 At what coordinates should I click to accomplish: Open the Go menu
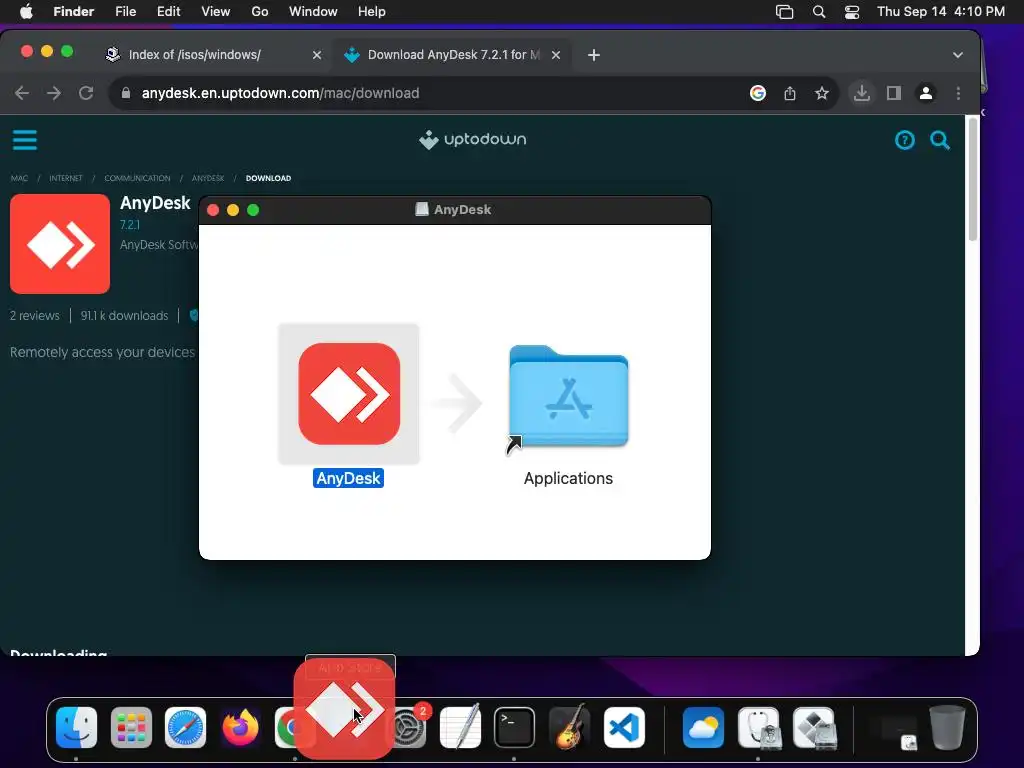pos(260,12)
